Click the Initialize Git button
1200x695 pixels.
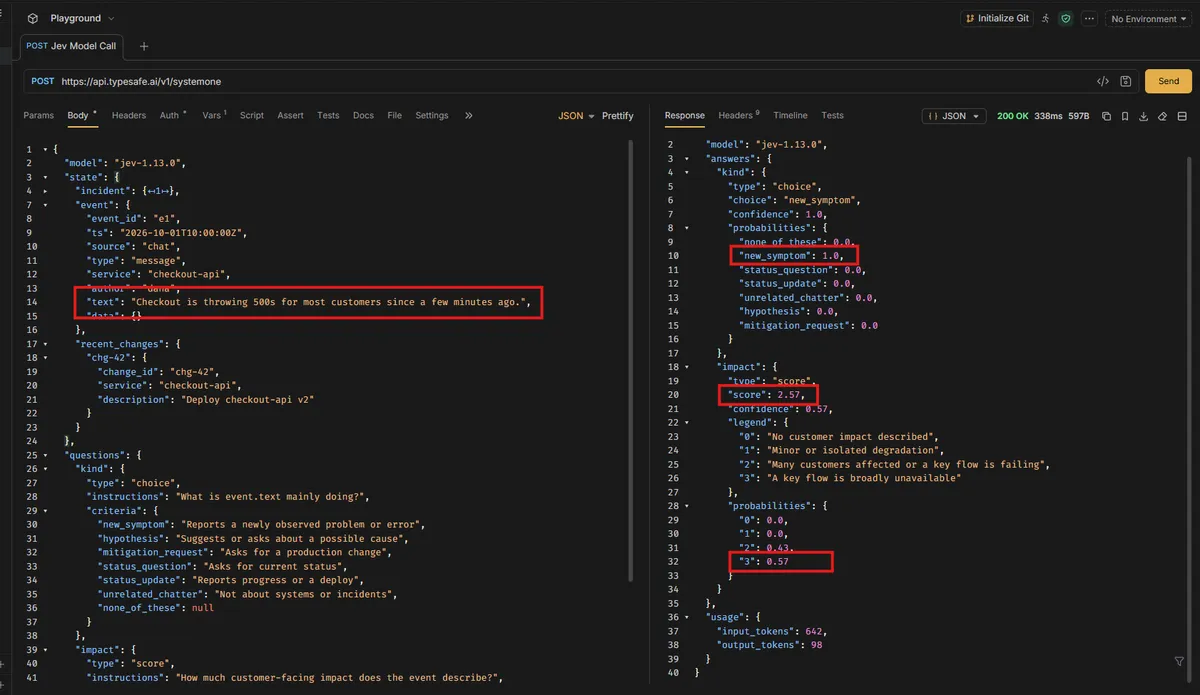pyautogui.click(x=997, y=18)
